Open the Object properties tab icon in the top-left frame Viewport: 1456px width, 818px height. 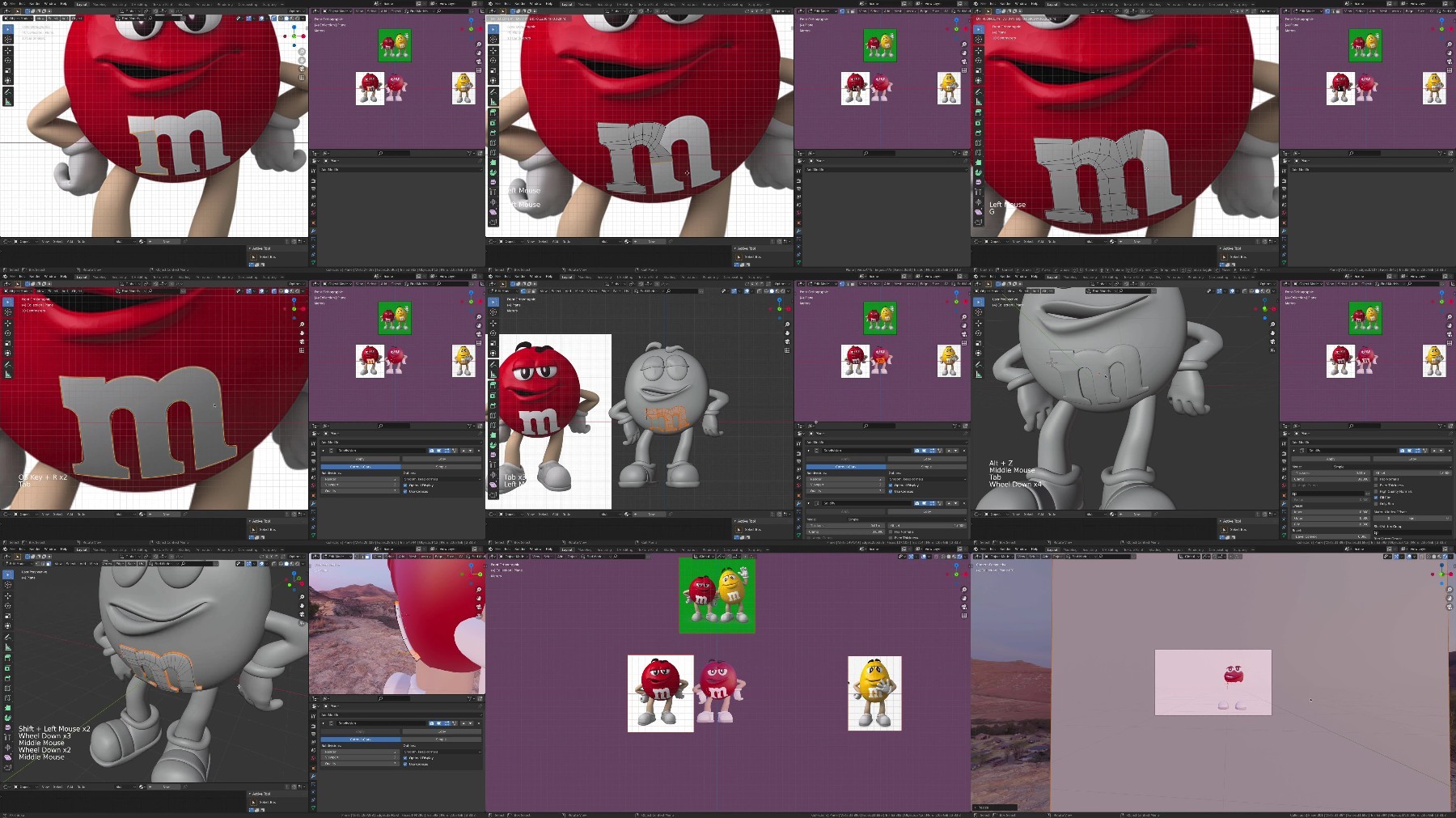coord(313,223)
